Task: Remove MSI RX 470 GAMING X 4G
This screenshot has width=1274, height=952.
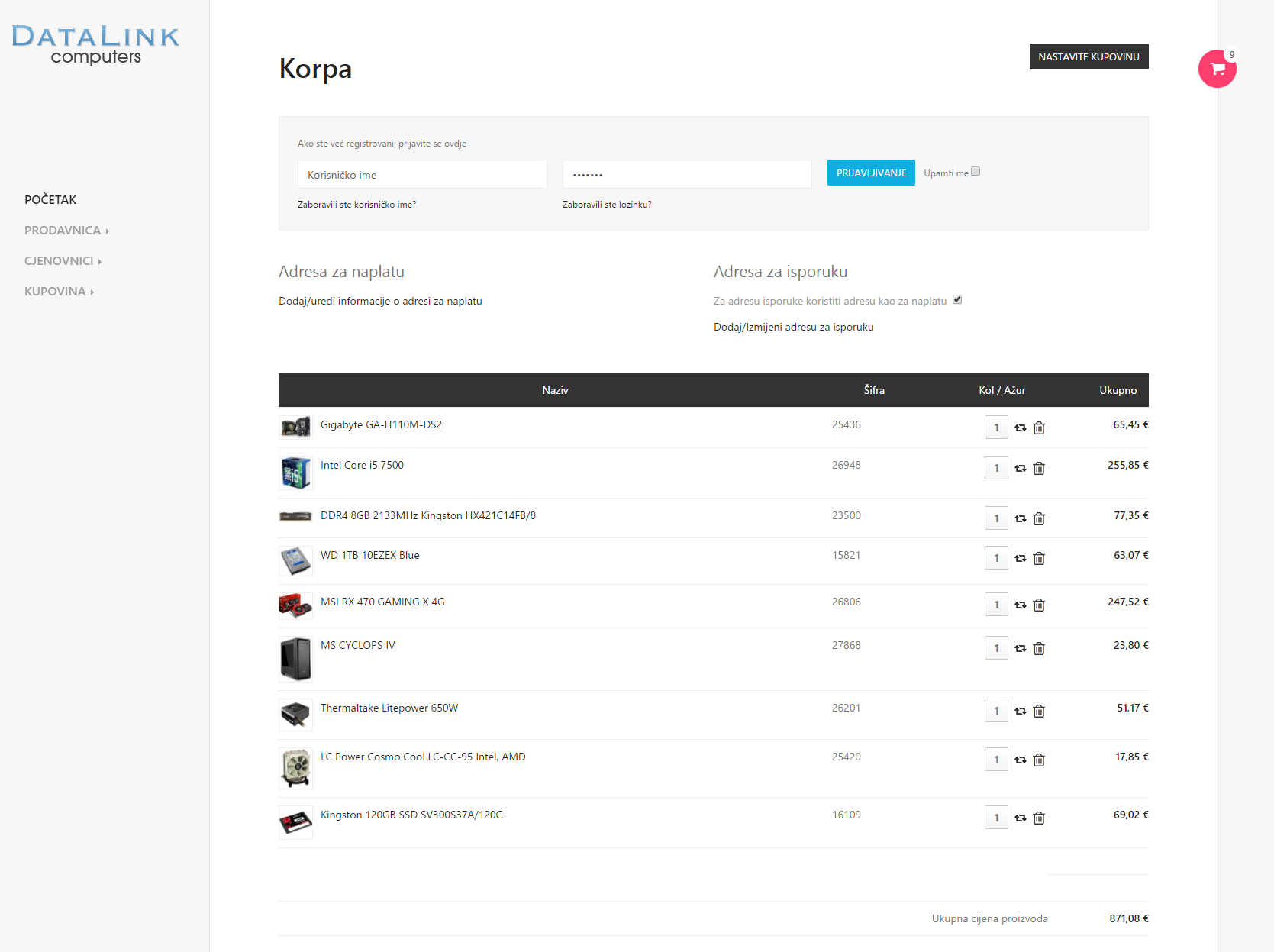Action: pos(1039,605)
